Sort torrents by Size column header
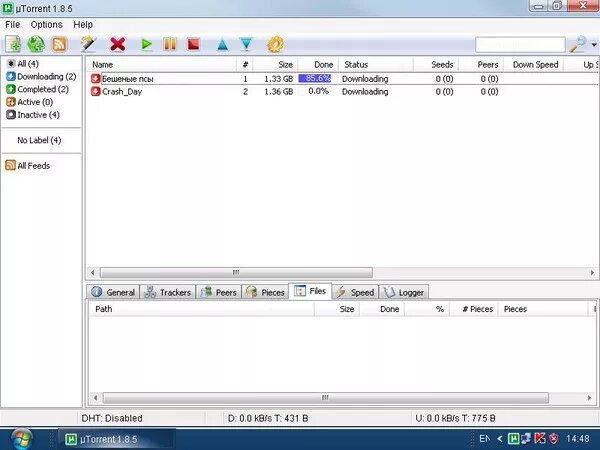Image resolution: width=600 pixels, height=450 pixels. click(x=276, y=65)
